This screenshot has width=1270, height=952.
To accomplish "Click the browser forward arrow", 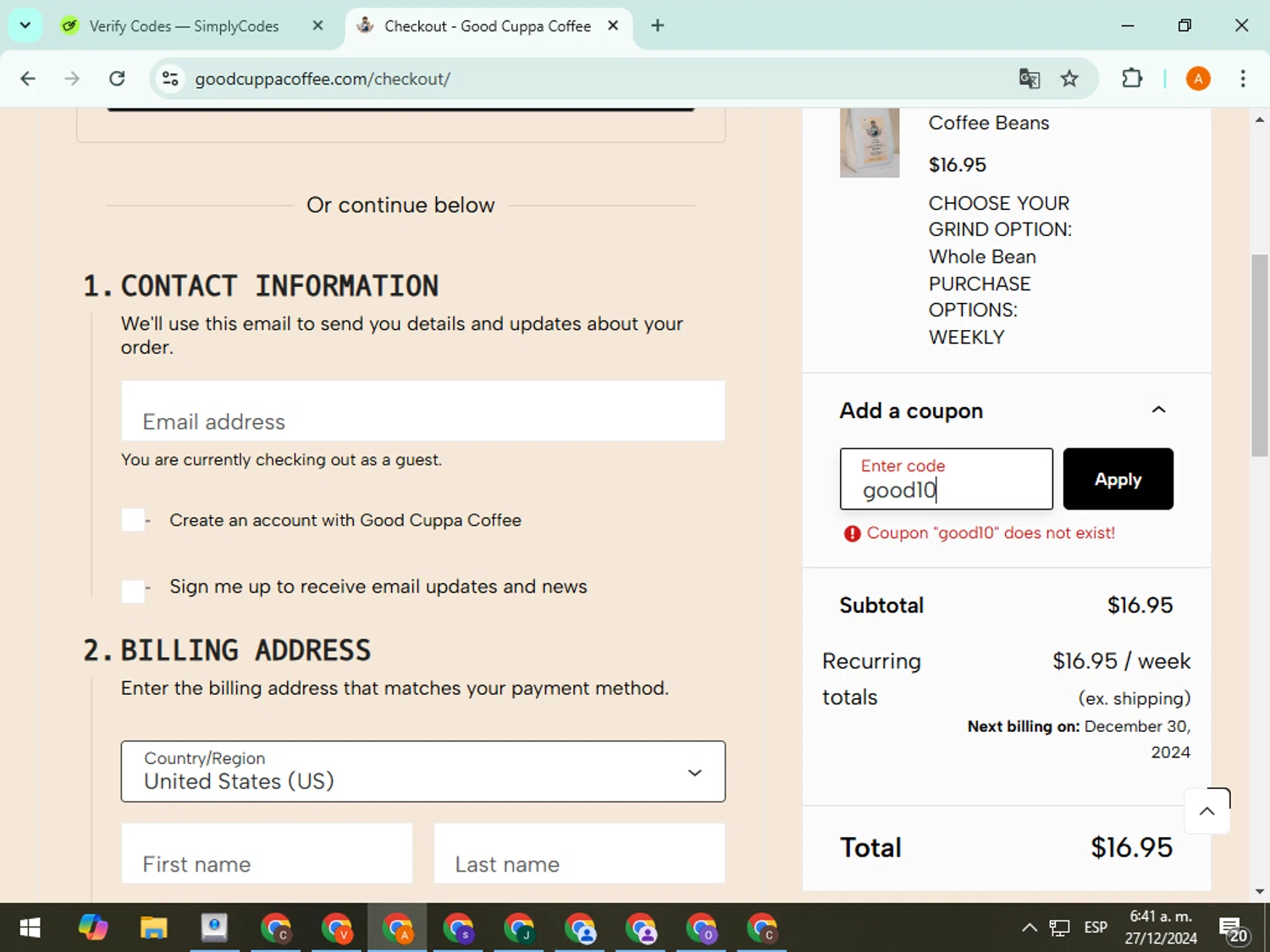I will 72,79.
